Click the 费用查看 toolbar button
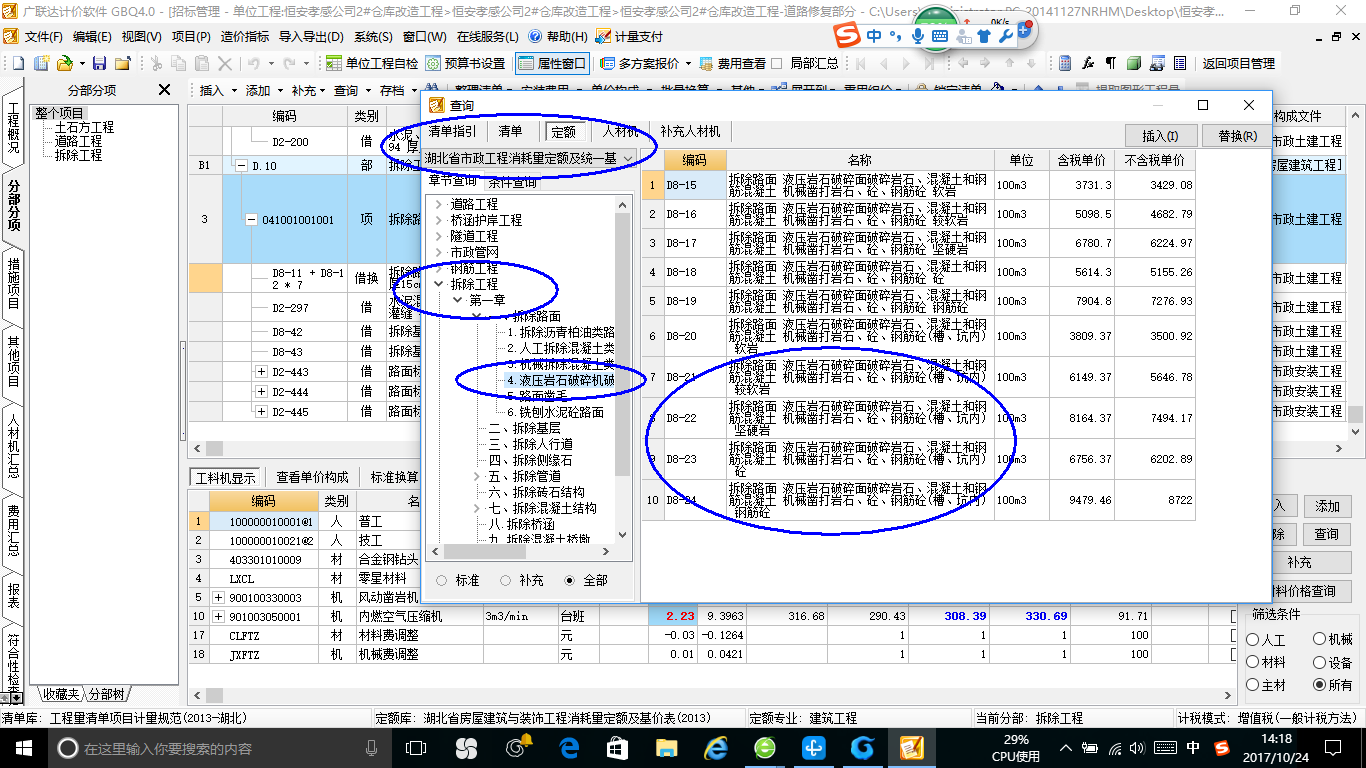The image size is (1366, 768). click(x=732, y=63)
